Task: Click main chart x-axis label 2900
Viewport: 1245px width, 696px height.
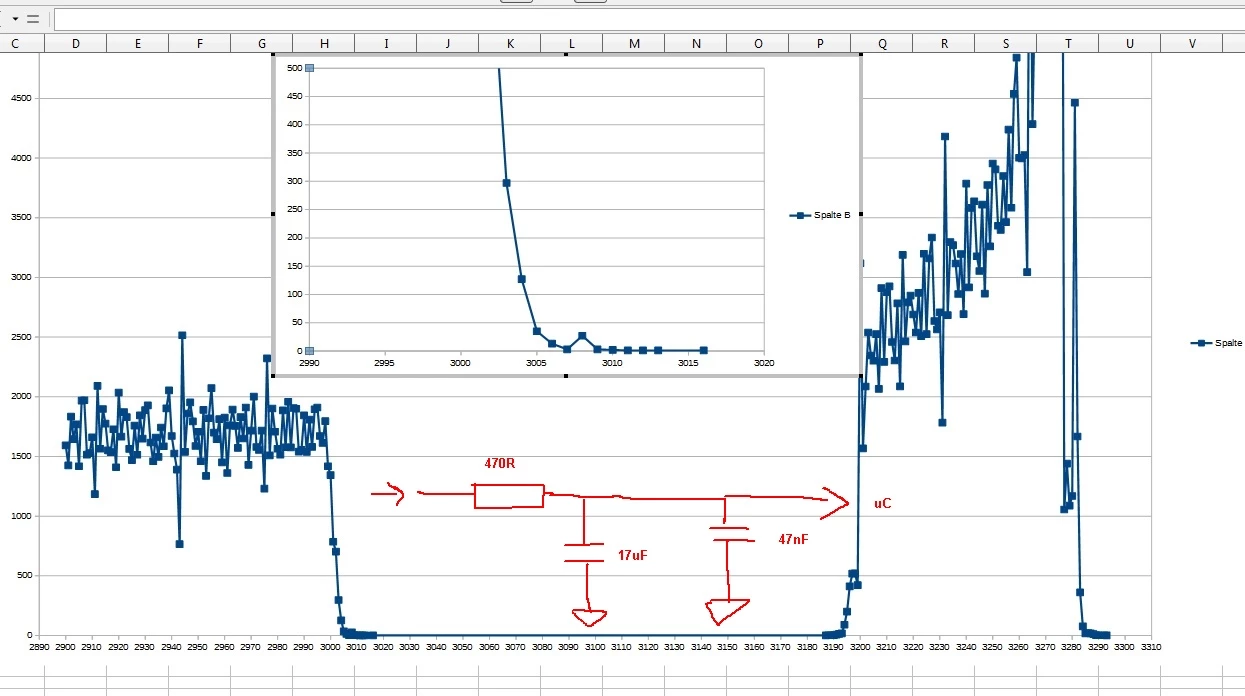Action: click(64, 648)
